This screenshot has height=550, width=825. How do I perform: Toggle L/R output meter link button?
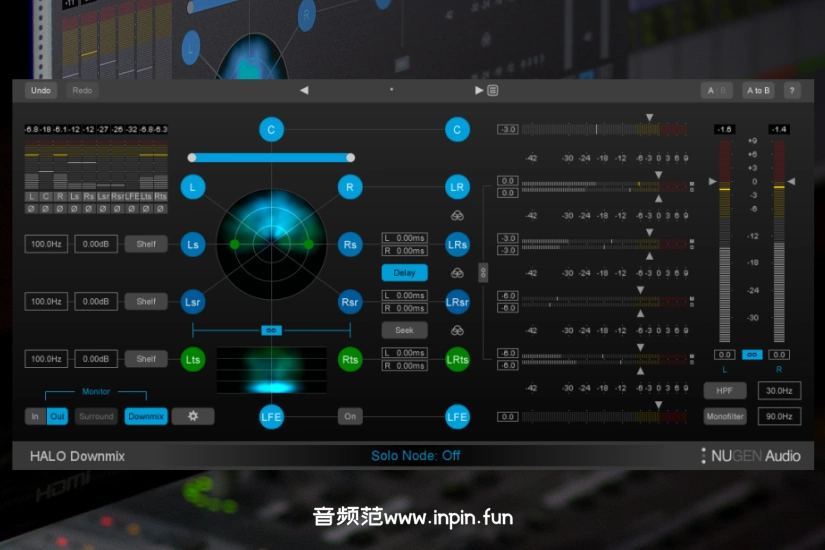pos(752,355)
